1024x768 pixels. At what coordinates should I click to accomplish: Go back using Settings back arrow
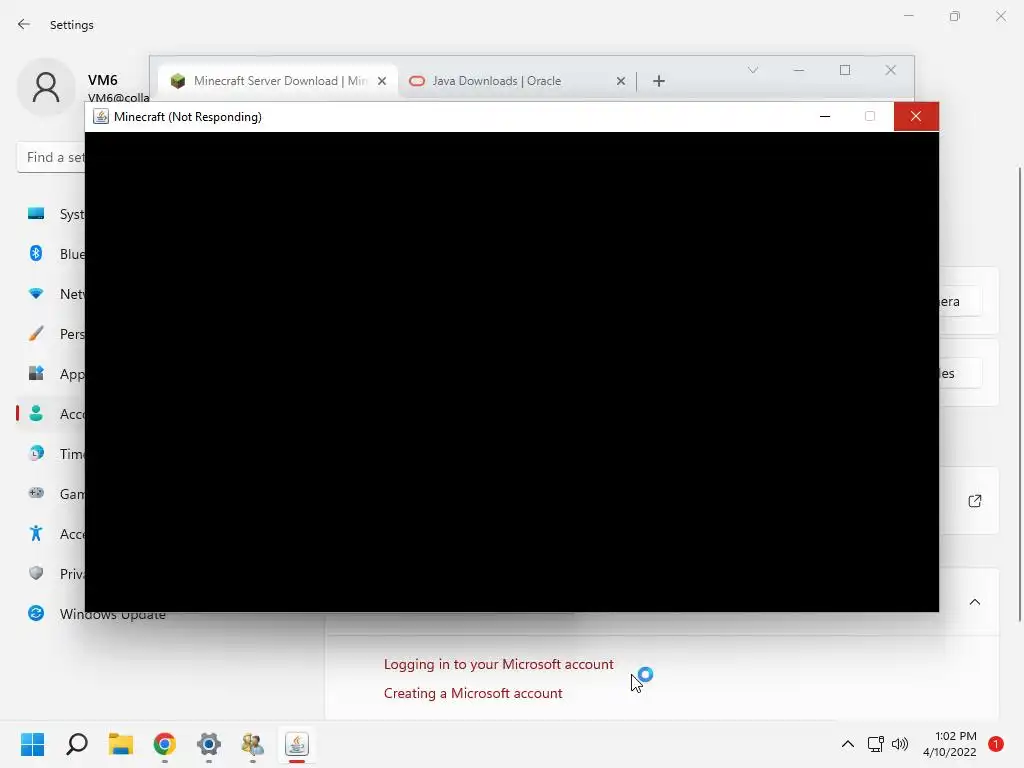tap(24, 24)
